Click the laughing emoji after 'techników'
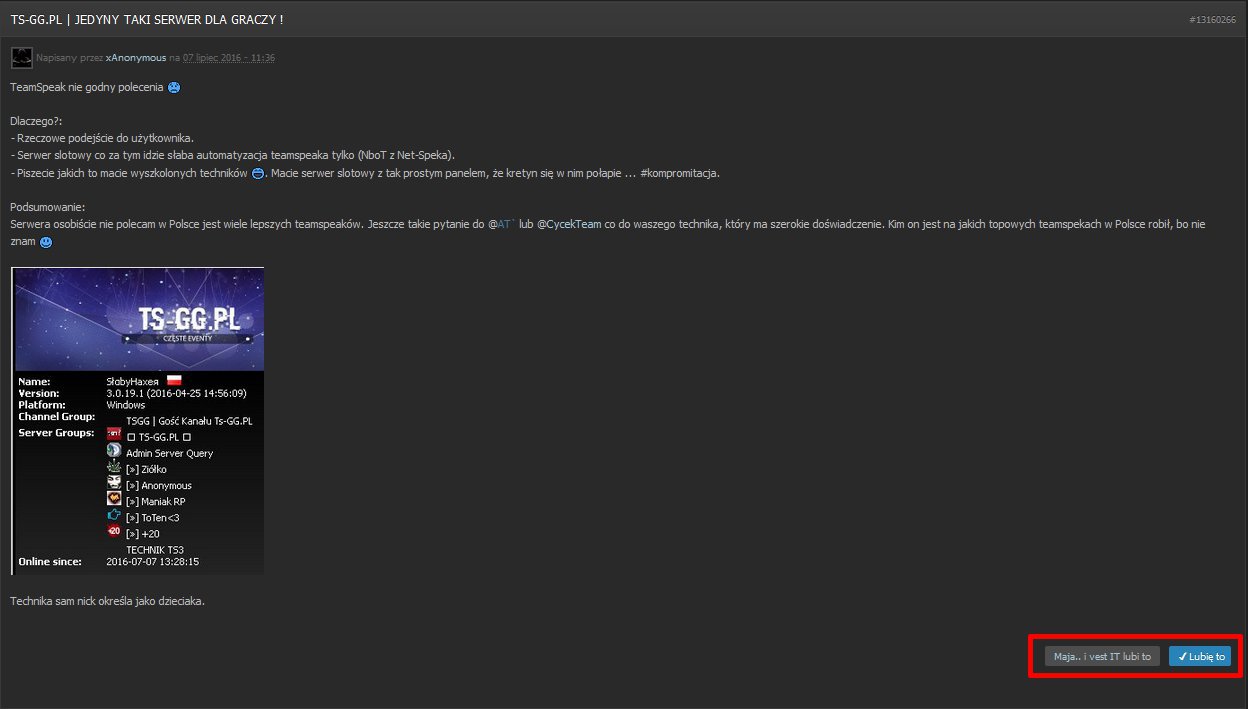The height and width of the screenshot is (709, 1248). click(x=257, y=173)
